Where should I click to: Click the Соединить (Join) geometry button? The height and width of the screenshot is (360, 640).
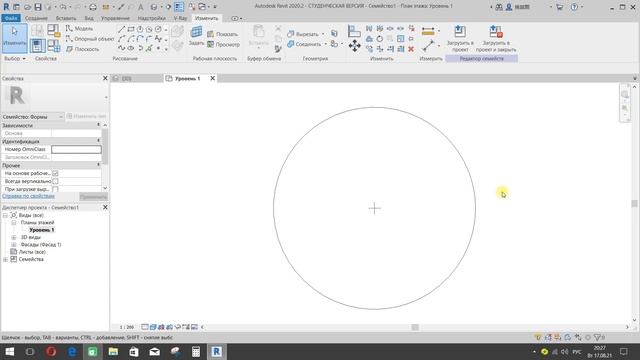tap(304, 44)
